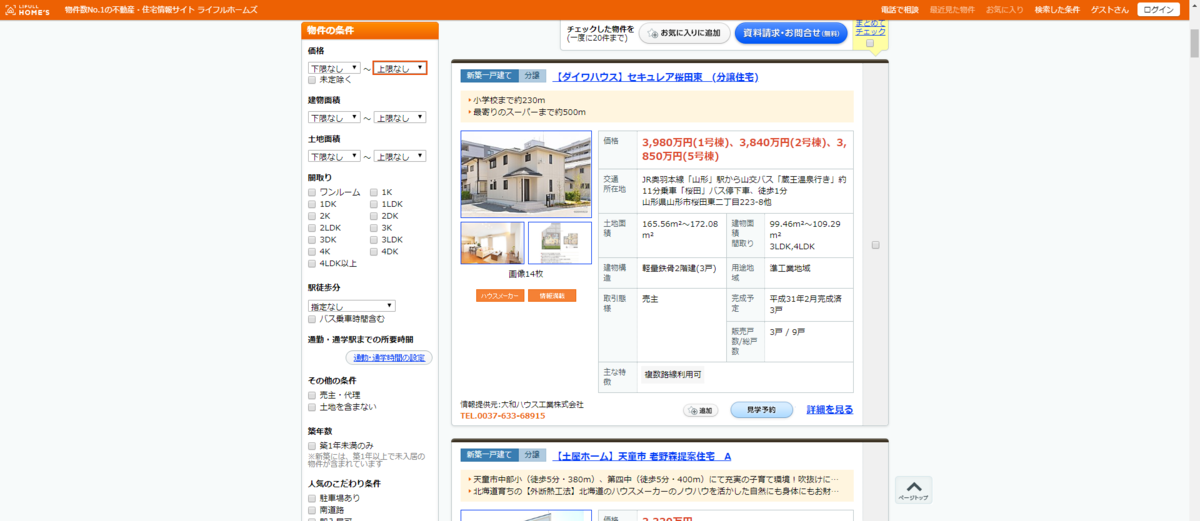1200x521 pixels.
Task: Click the ハウスメーカー orange tag
Action: [500, 296]
